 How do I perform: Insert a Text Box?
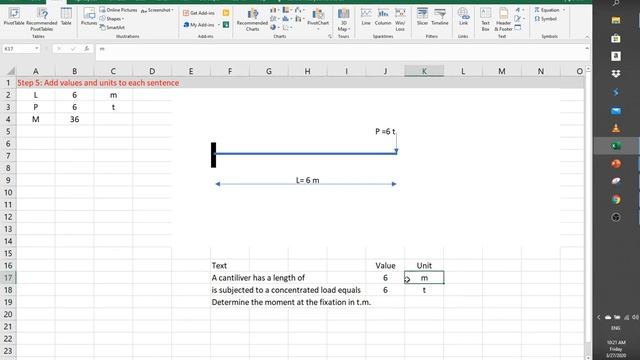click(x=485, y=19)
